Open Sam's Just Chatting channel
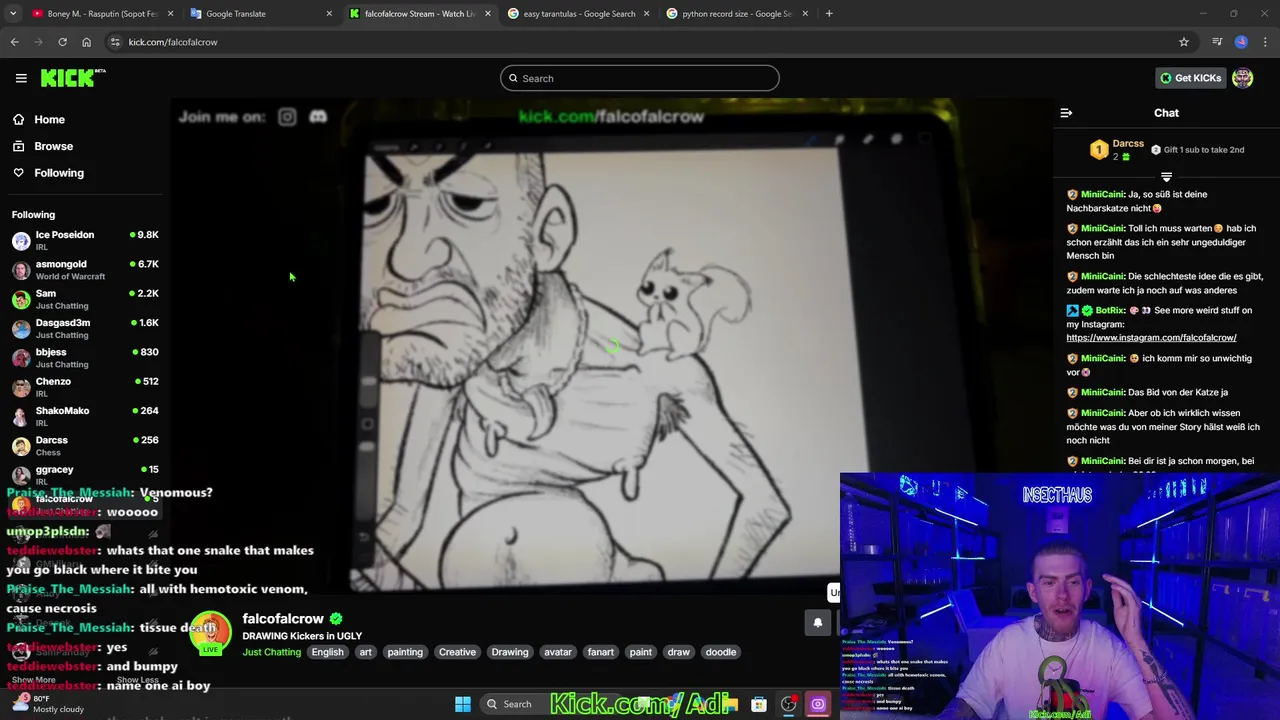The image size is (1280, 720). pyautogui.click(x=85, y=299)
